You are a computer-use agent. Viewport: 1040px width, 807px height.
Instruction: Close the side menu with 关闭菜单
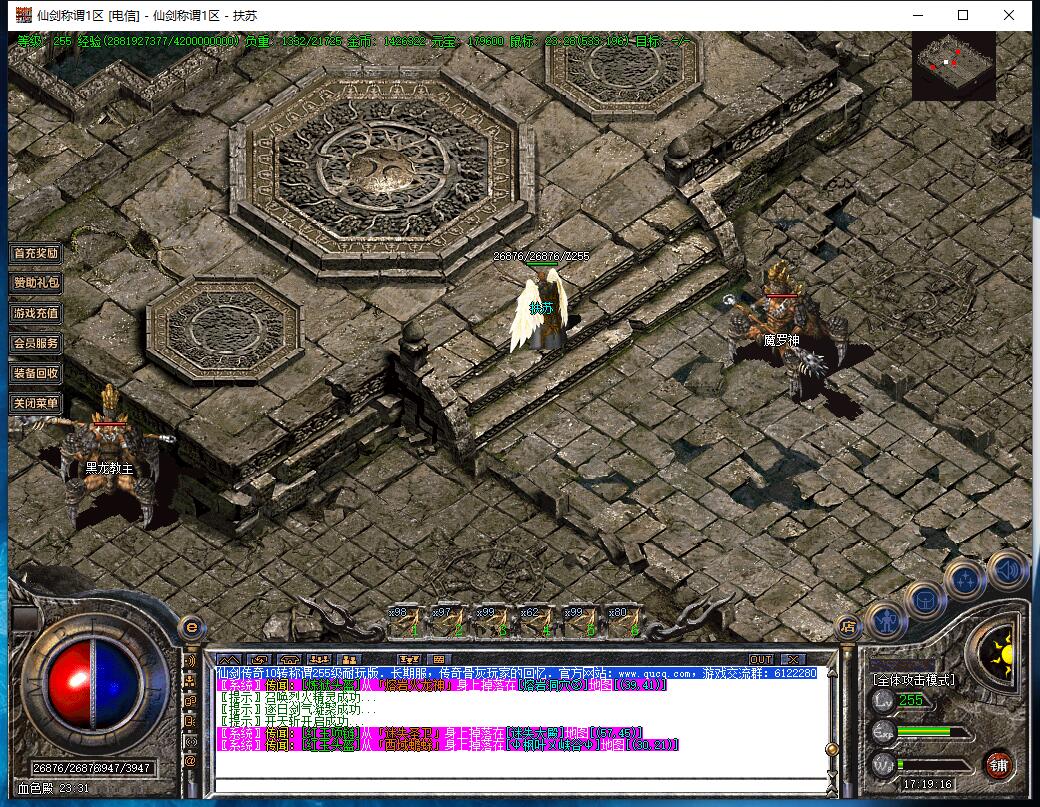pos(36,403)
